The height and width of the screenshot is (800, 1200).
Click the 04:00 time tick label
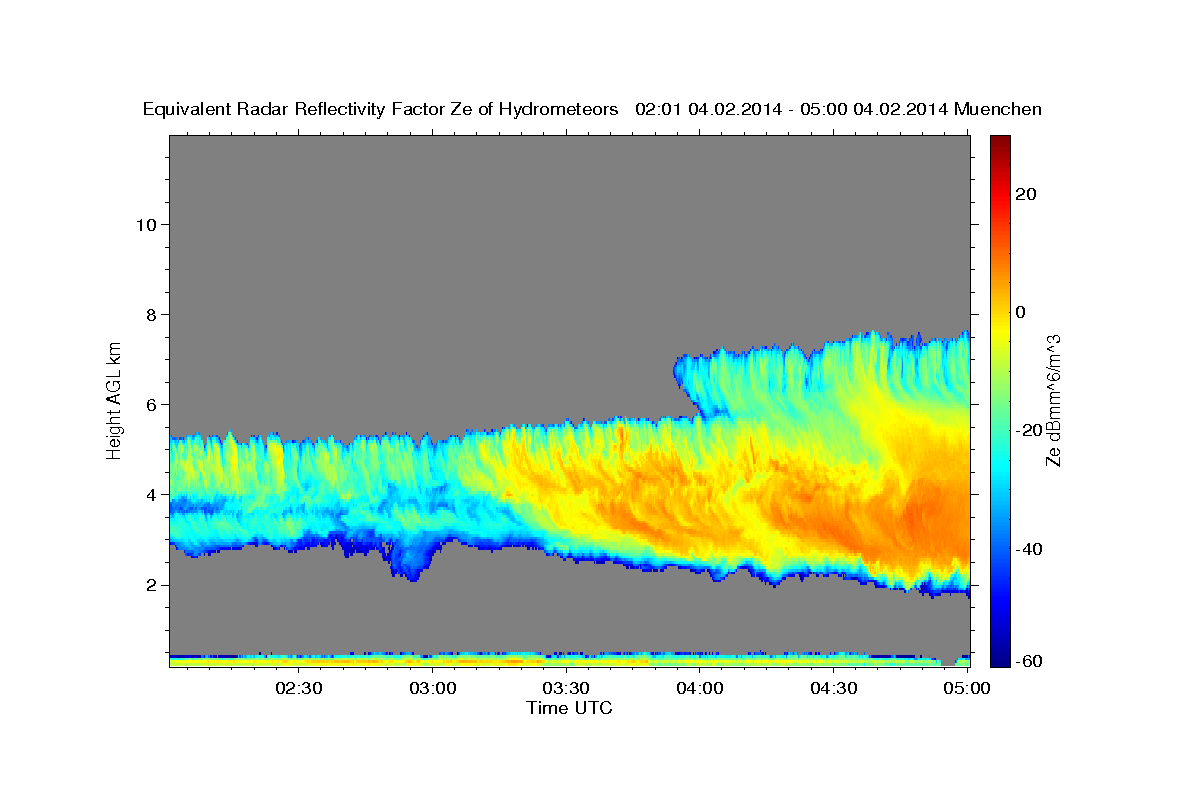[x=700, y=688]
